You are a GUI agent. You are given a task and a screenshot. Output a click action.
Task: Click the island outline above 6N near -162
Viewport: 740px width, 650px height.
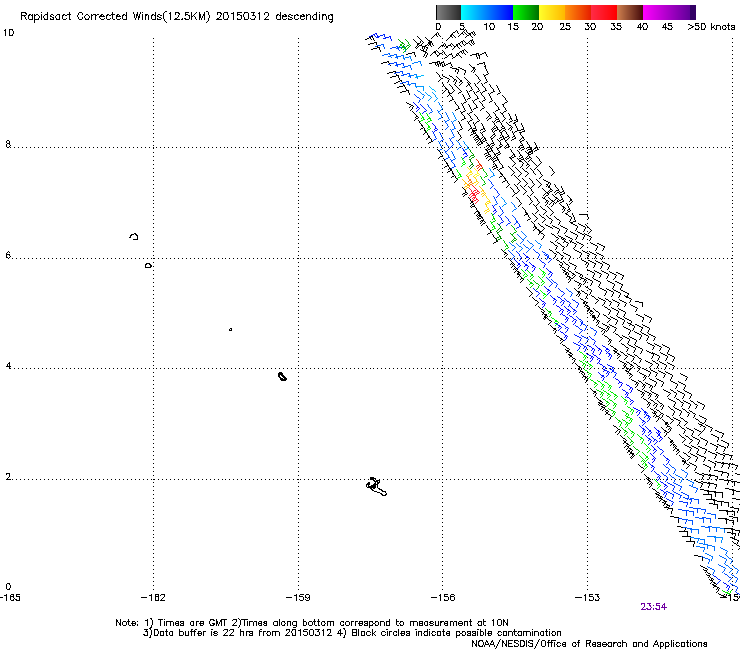(134, 236)
